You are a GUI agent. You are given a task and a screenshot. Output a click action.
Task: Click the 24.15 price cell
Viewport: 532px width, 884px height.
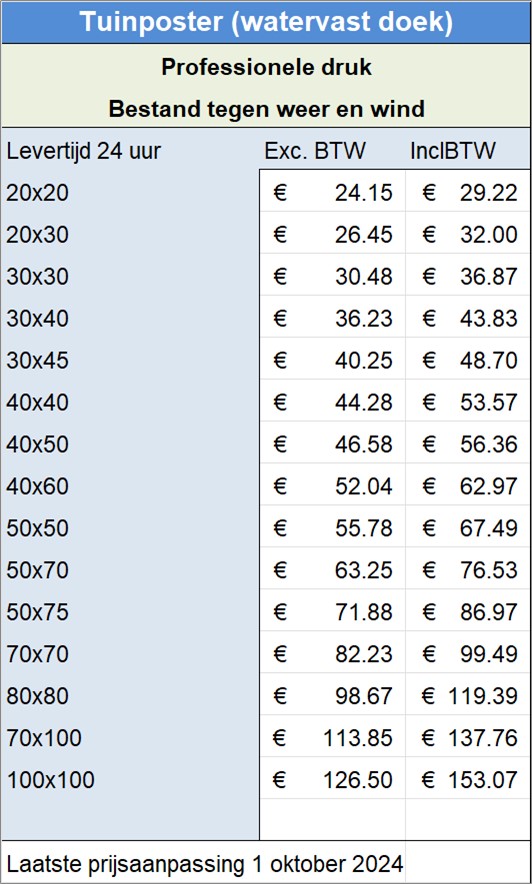[332, 193]
